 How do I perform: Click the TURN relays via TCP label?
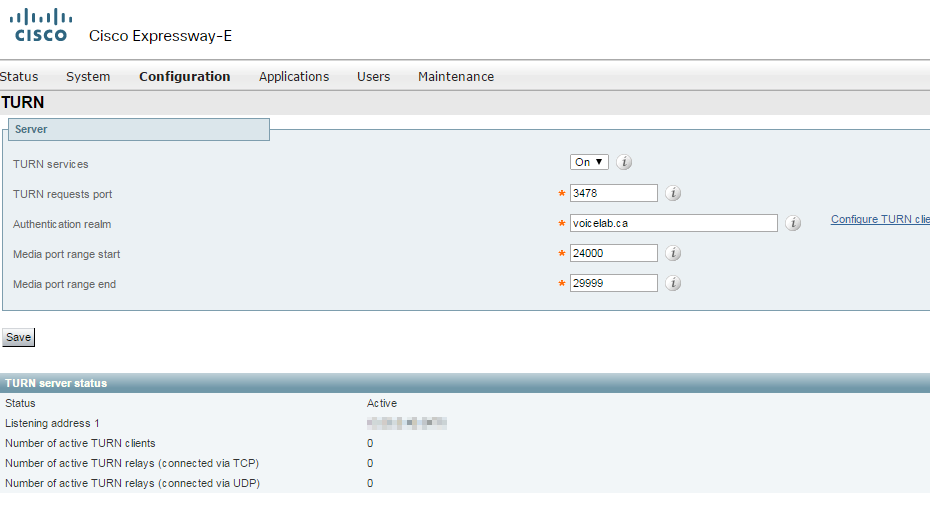132,464
